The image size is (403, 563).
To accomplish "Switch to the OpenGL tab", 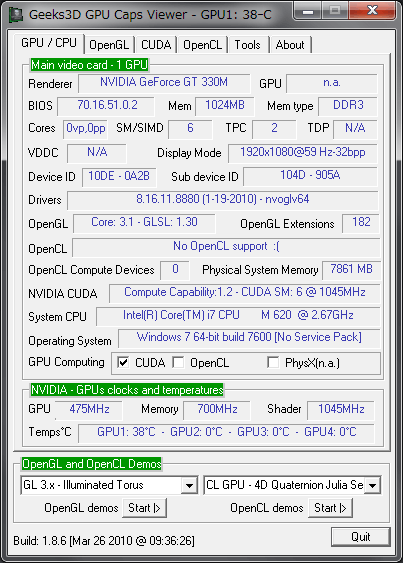I will point(109,45).
